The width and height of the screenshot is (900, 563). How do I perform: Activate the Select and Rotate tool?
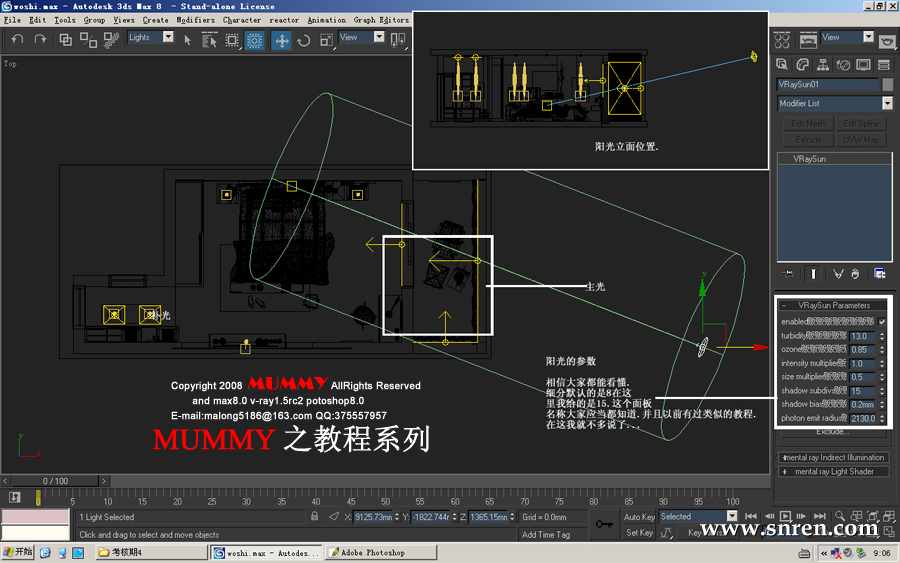point(303,40)
